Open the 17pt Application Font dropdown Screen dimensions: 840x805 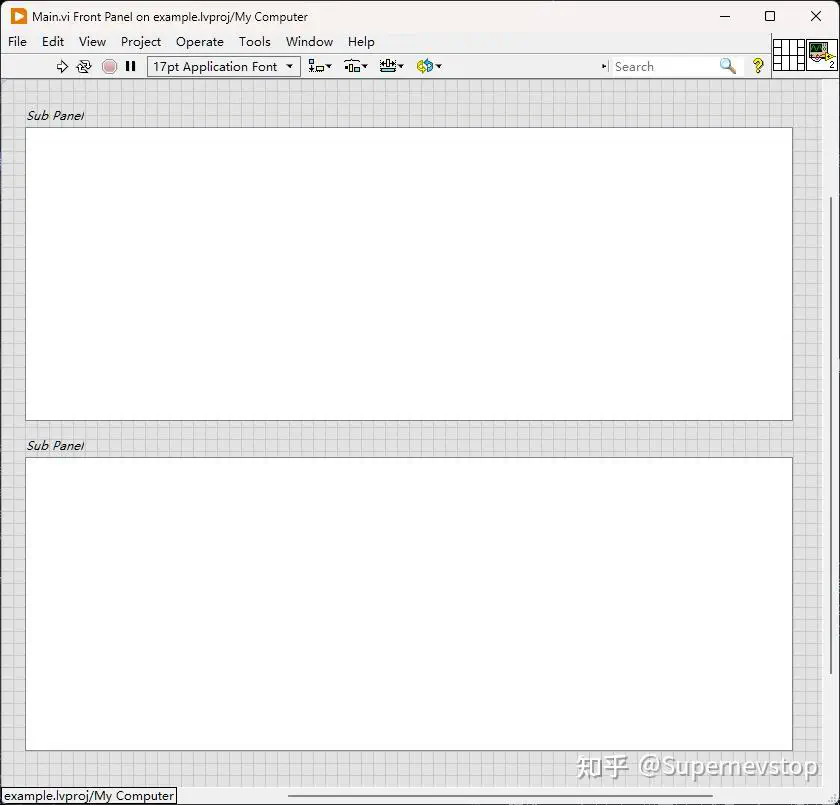[223, 66]
